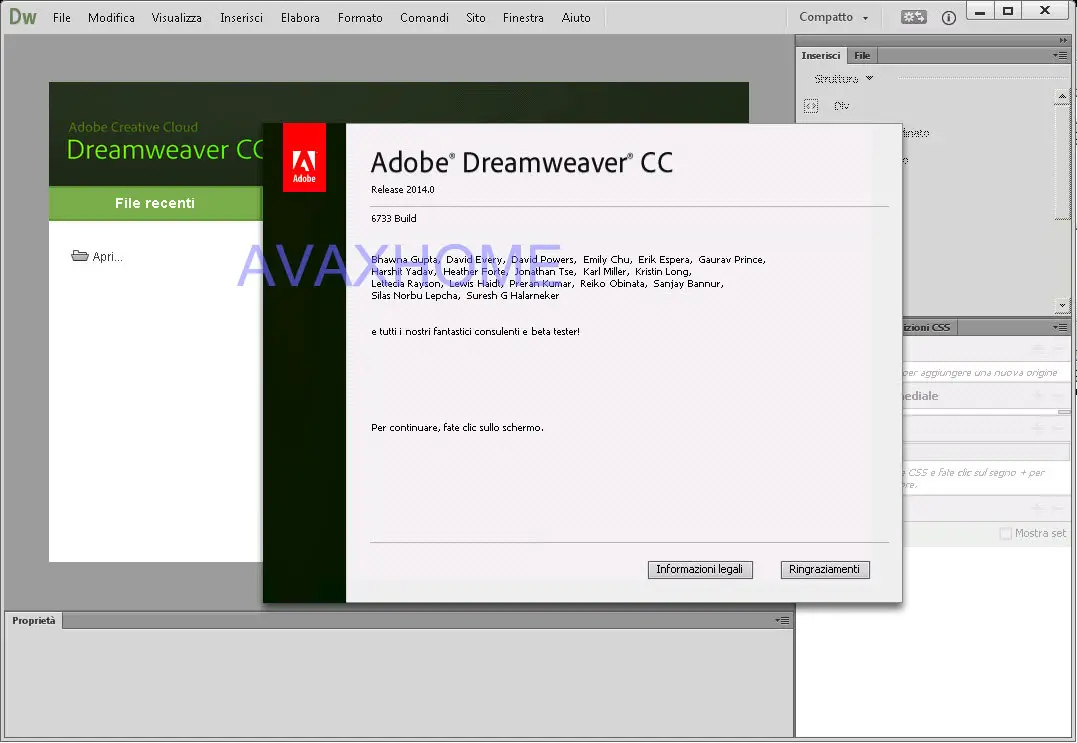Click the name Sanjay Bannur in credits
Viewport: 1077px width, 743px height.
tap(687, 284)
